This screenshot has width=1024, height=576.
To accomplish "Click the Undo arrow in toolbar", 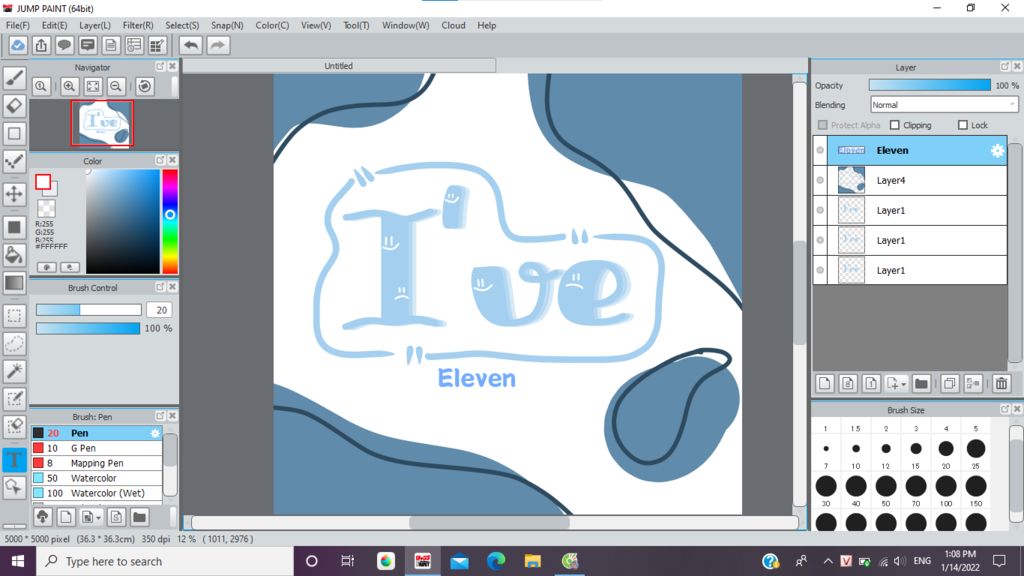I will coord(191,46).
